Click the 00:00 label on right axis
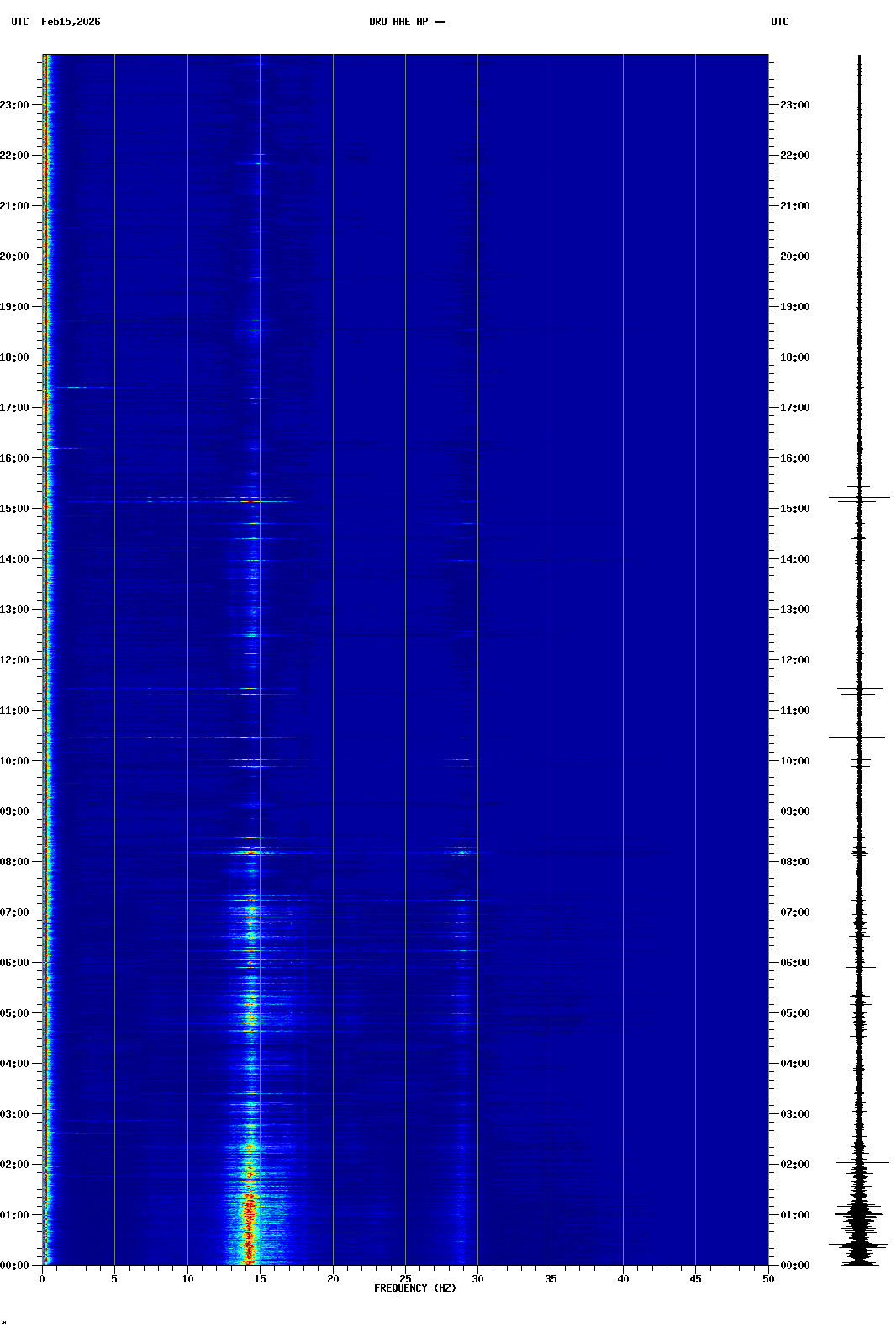Viewport: 896px width, 1332px height. point(794,1266)
